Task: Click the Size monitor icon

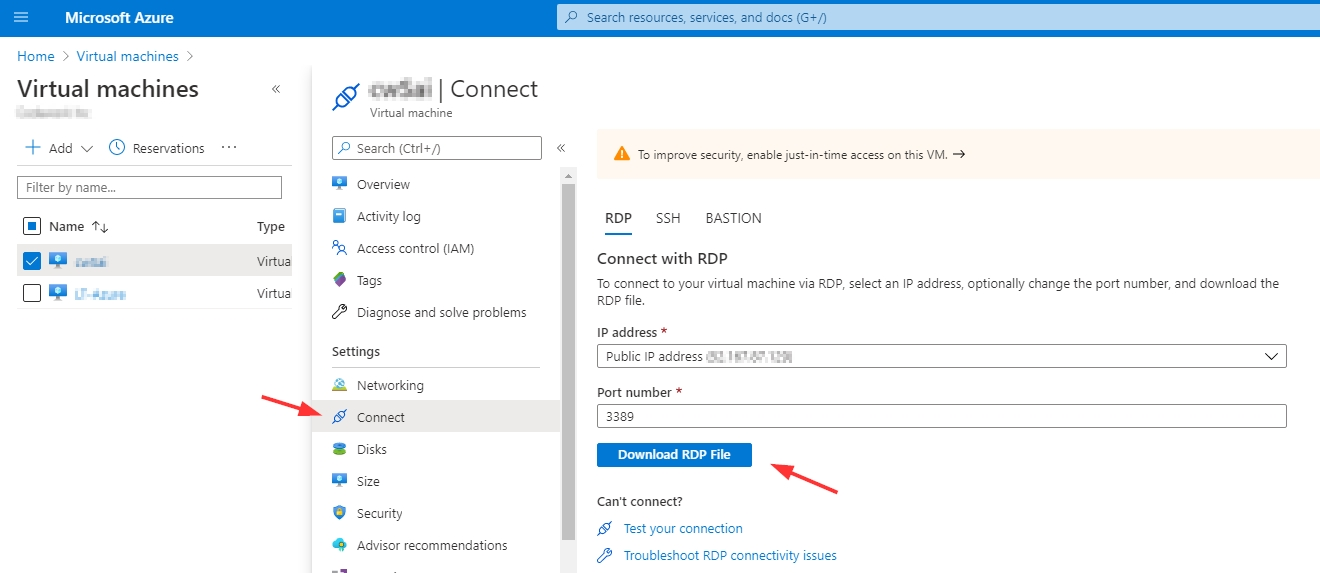Action: [340, 481]
